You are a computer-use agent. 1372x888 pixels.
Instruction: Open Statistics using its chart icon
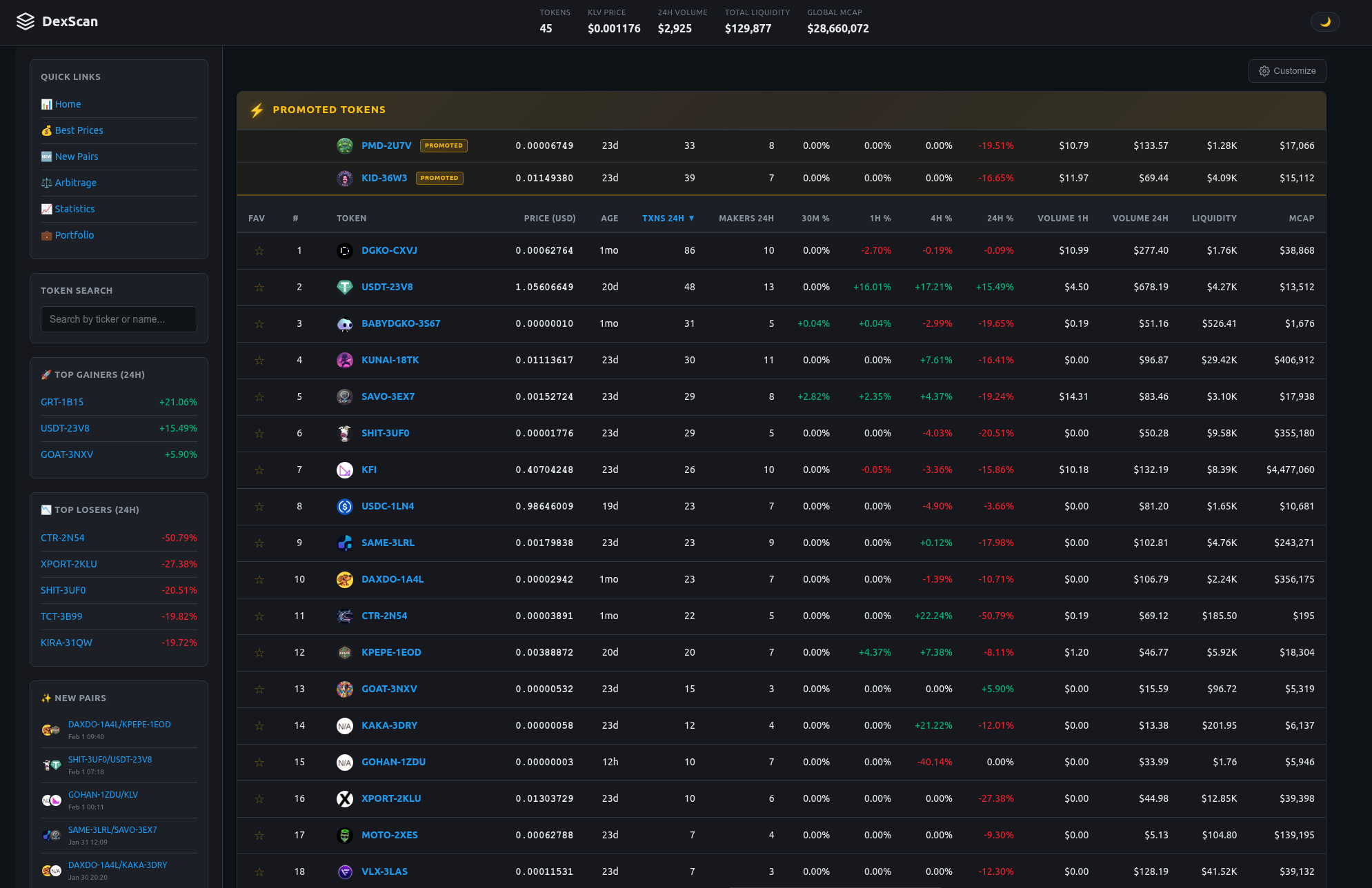click(x=46, y=209)
